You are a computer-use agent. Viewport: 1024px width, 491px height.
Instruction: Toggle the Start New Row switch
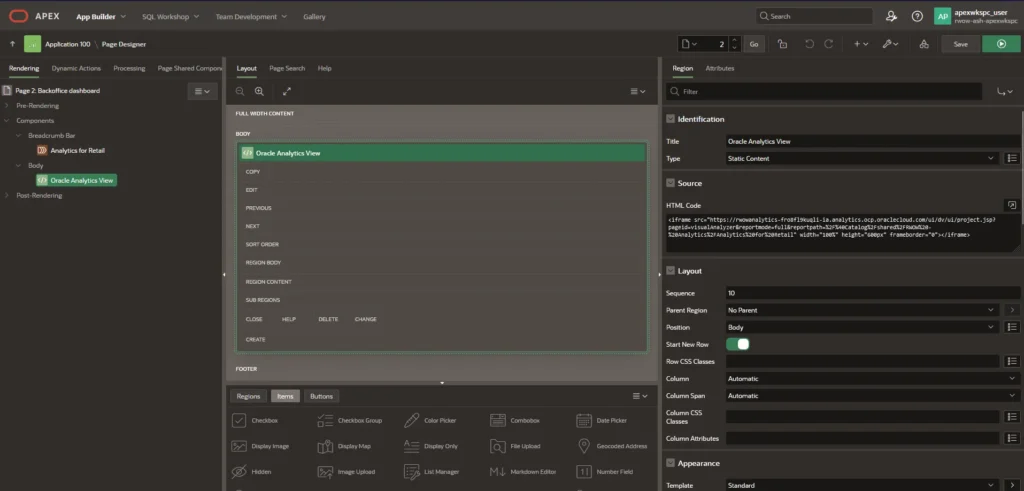[x=737, y=344]
